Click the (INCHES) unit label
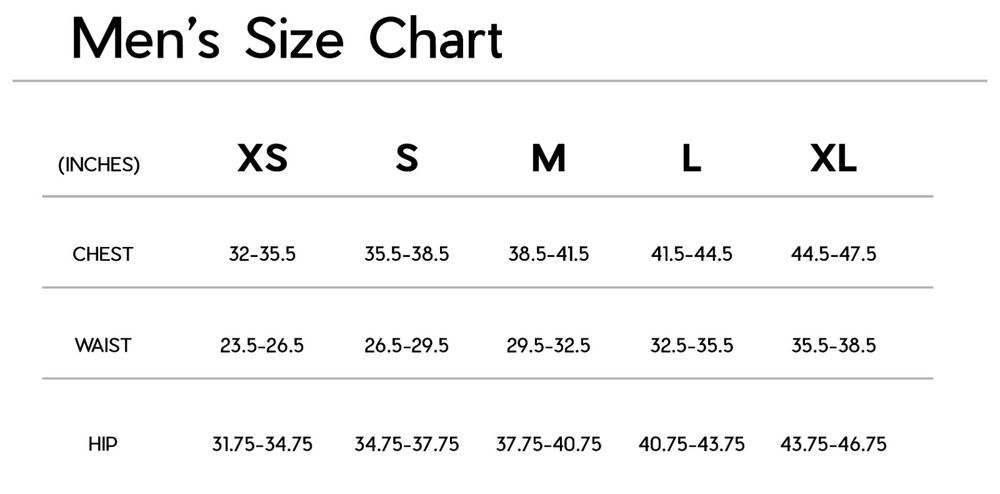This screenshot has width=1000, height=494. coord(99,165)
